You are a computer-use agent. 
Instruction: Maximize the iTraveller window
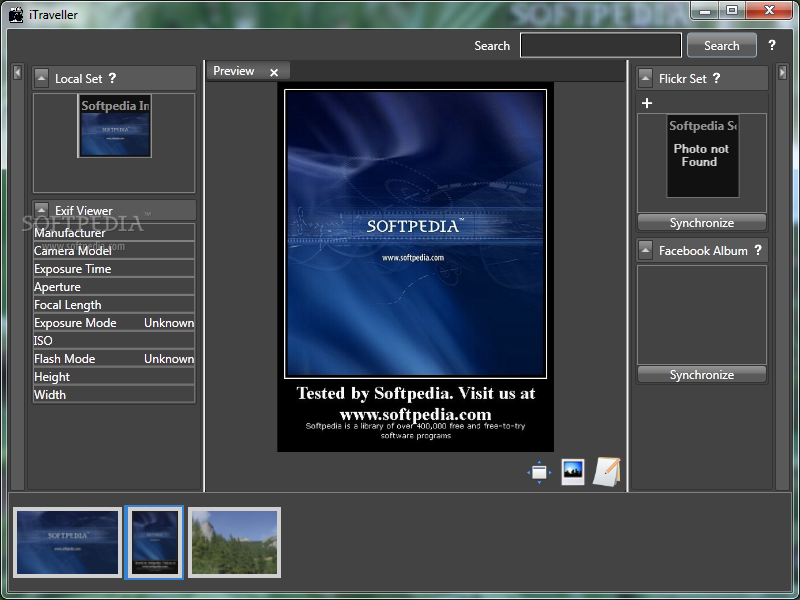(x=732, y=10)
